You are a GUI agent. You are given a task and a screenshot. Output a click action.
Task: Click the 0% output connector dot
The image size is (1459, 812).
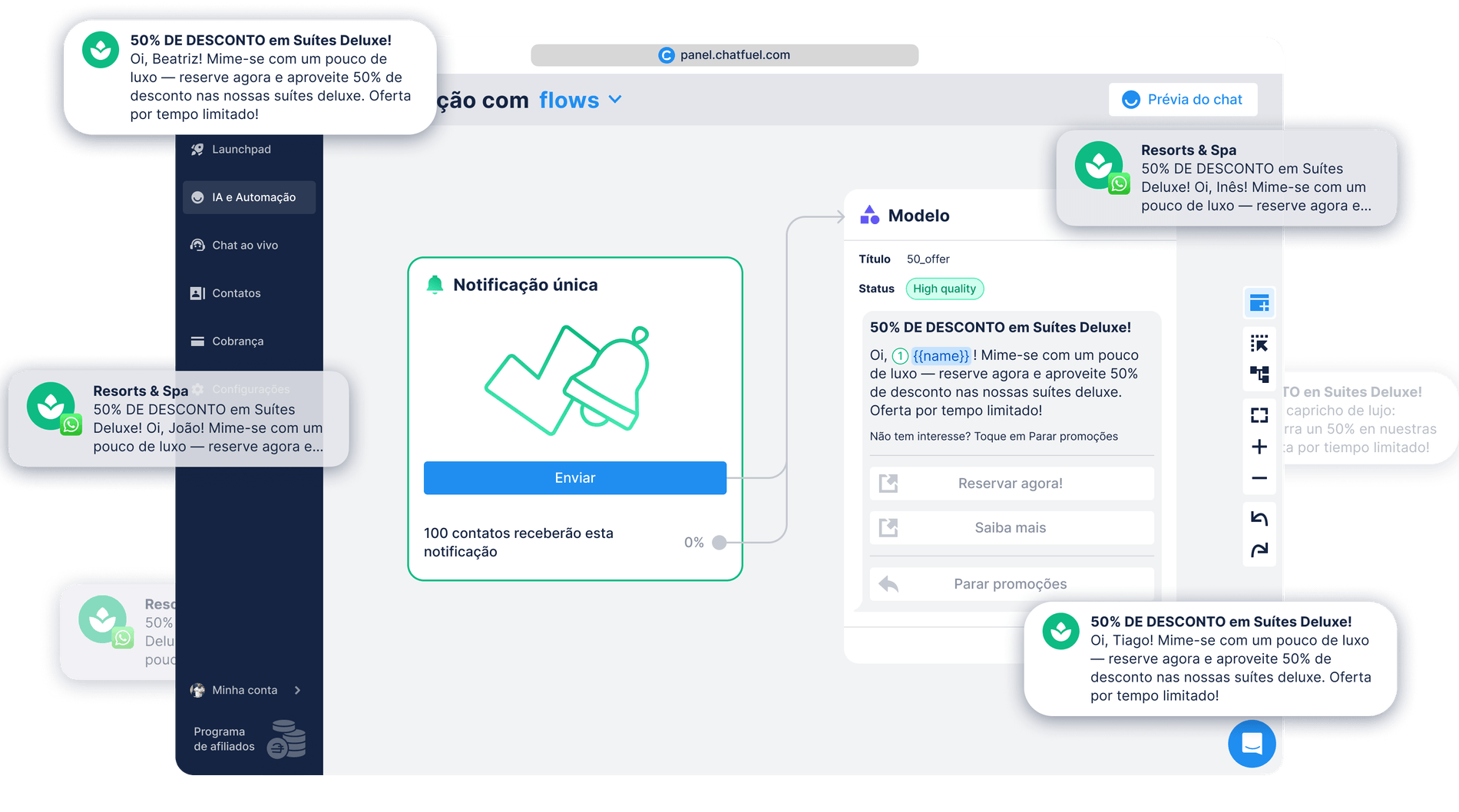coord(719,543)
